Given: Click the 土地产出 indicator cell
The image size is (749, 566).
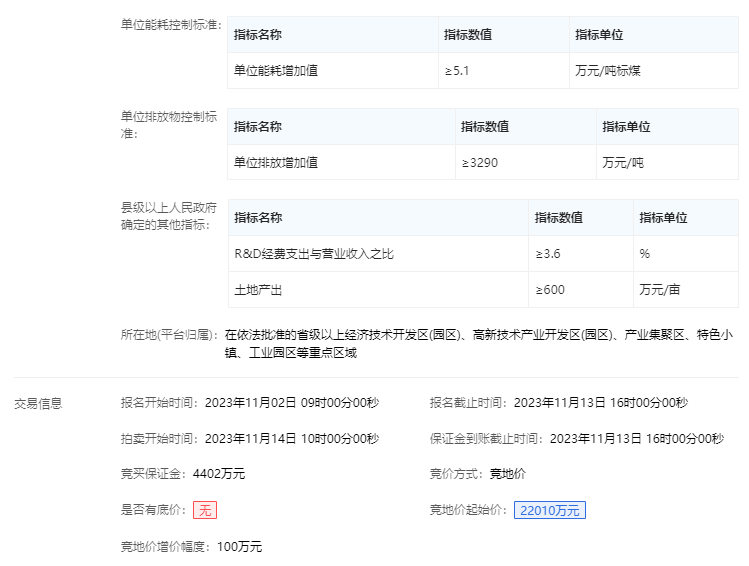Looking at the screenshot, I should (258, 290).
